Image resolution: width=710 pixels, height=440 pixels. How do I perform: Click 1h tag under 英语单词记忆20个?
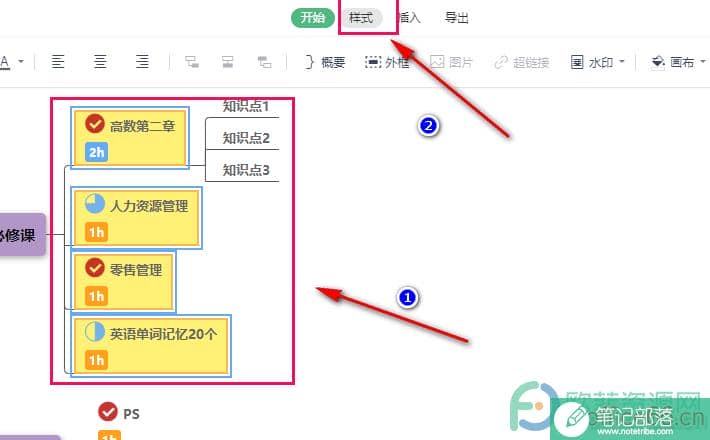coord(96,361)
